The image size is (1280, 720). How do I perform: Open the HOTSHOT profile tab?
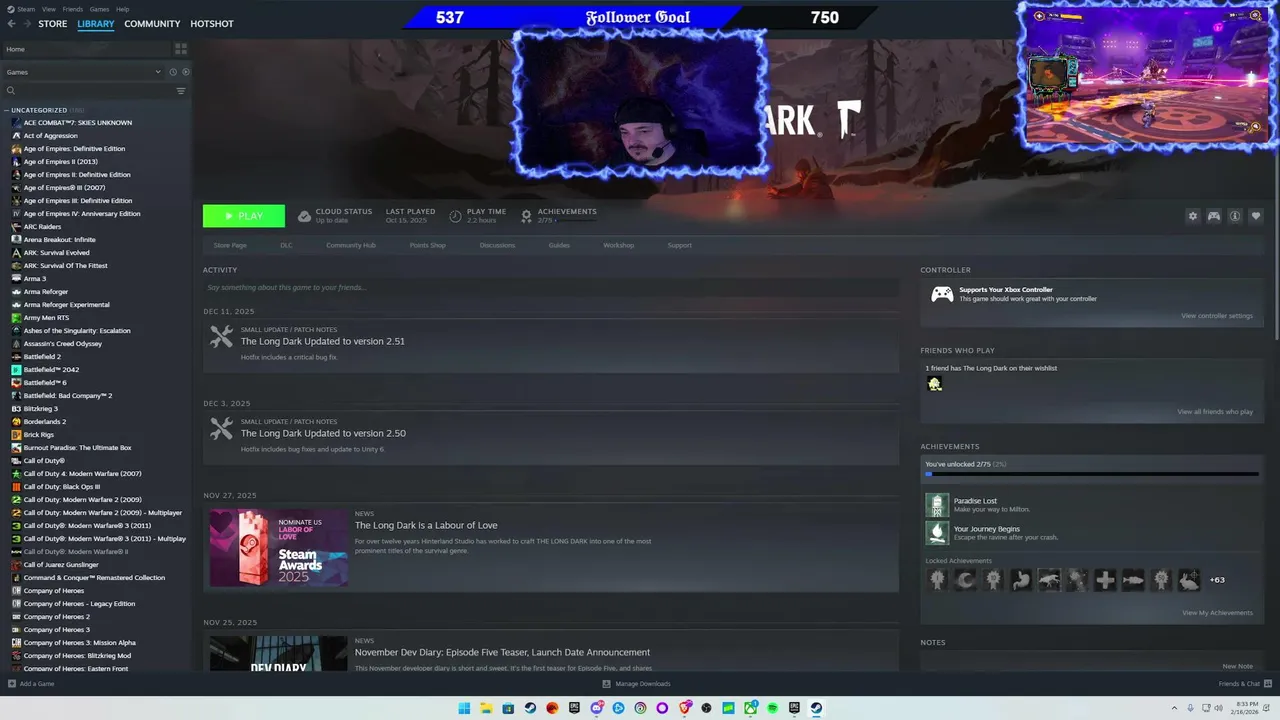coord(212,24)
